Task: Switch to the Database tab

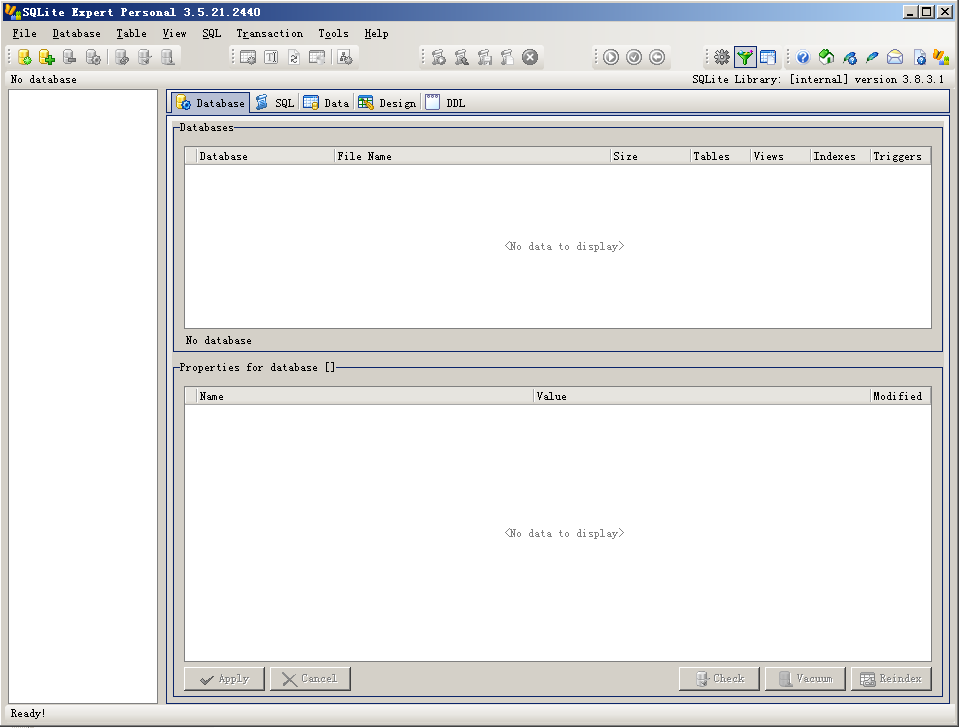Action: [x=210, y=103]
